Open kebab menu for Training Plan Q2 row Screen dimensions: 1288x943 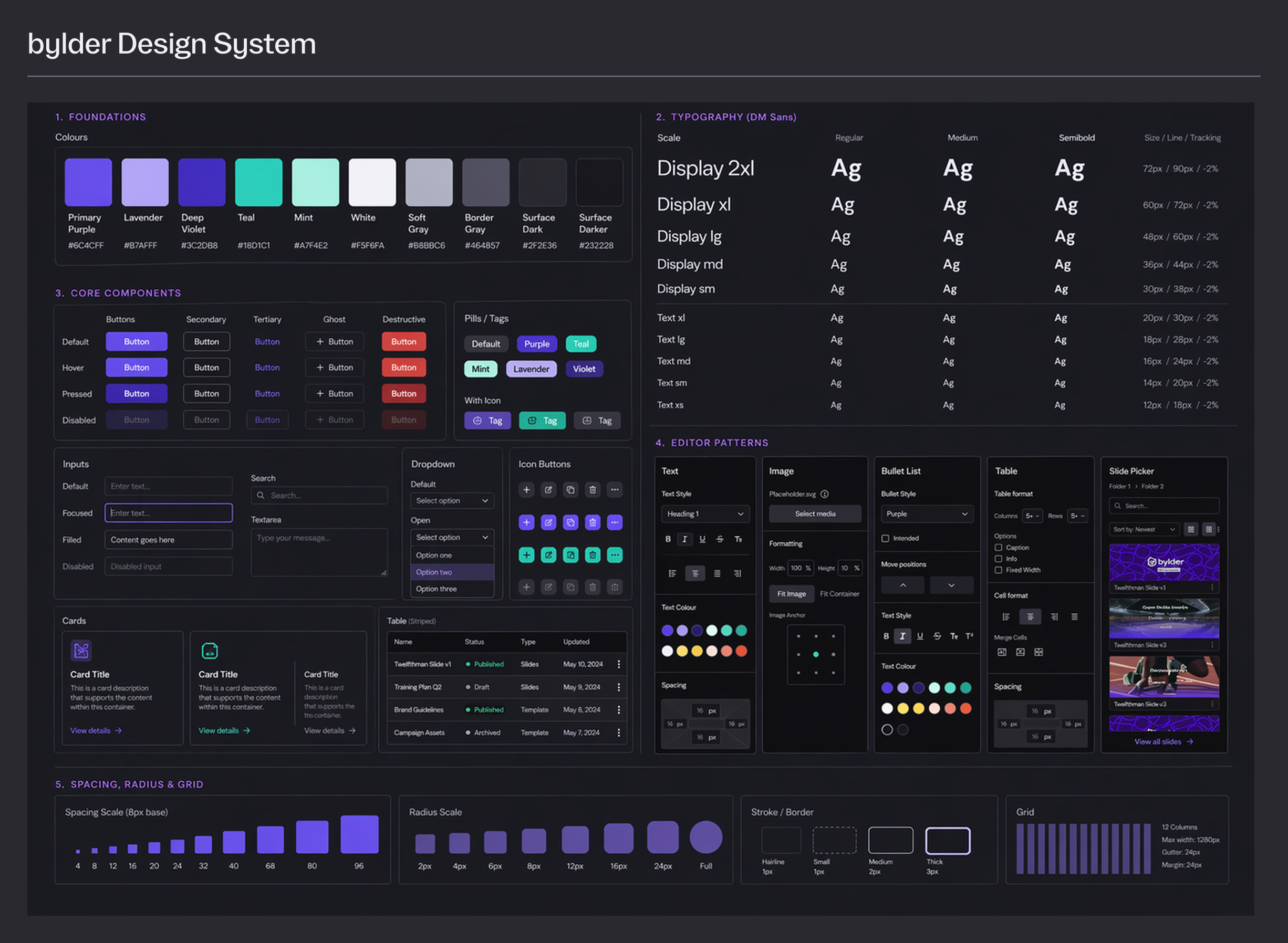(618, 687)
